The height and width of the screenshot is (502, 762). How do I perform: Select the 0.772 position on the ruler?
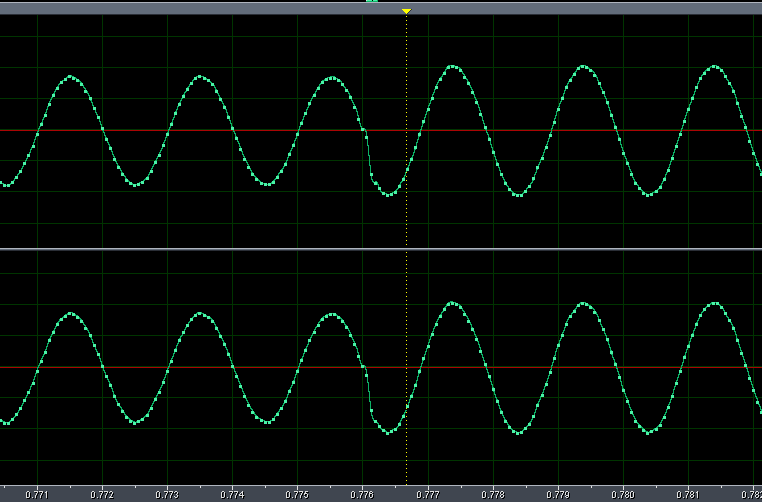coord(102,494)
